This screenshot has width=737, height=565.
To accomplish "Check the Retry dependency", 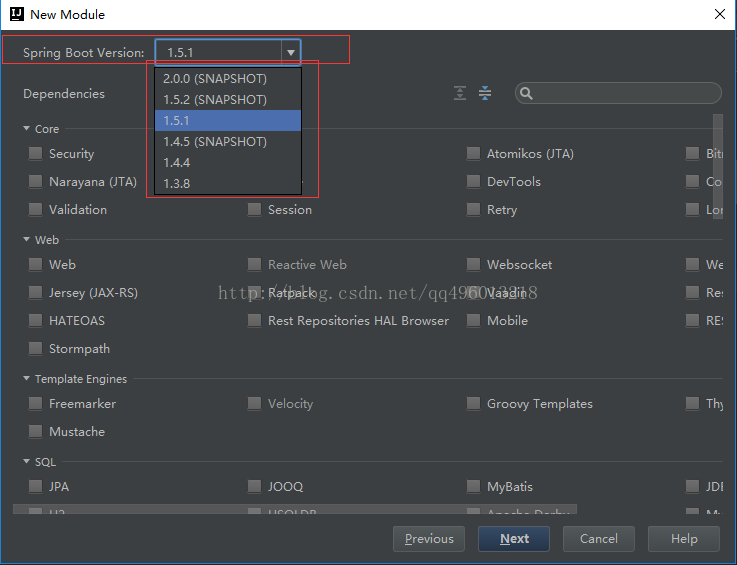I will tap(473, 210).
